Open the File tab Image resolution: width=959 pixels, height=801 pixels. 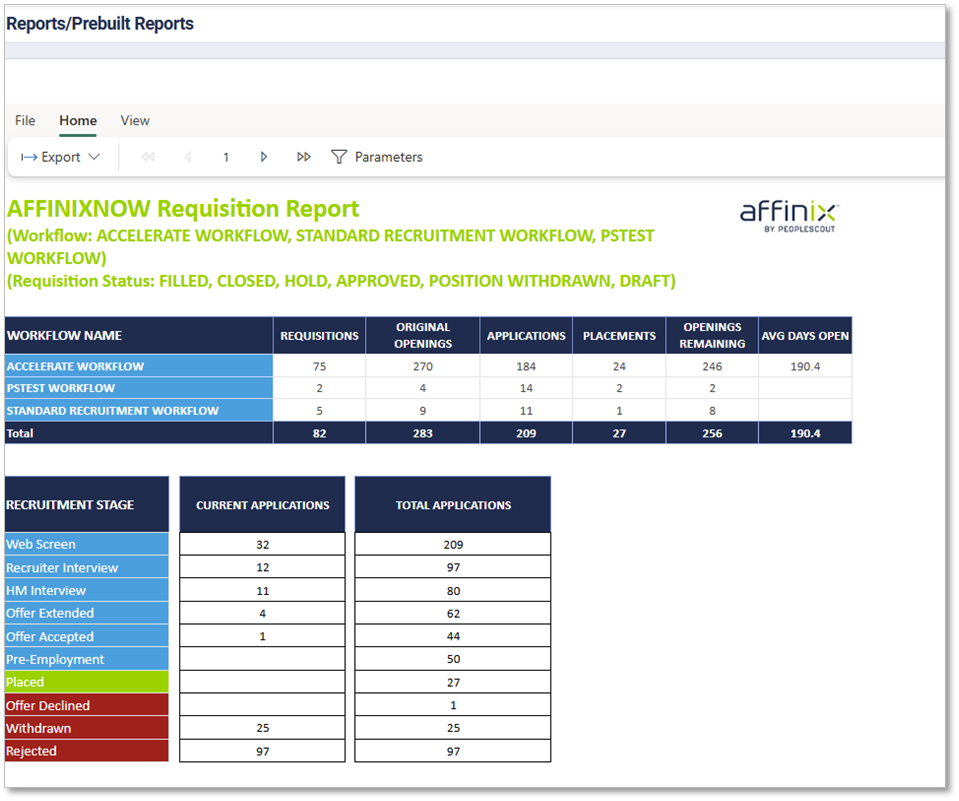pos(25,120)
